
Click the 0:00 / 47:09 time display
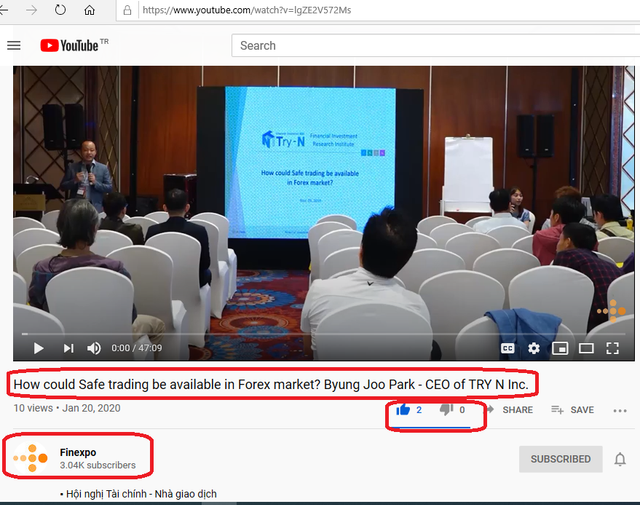click(137, 348)
